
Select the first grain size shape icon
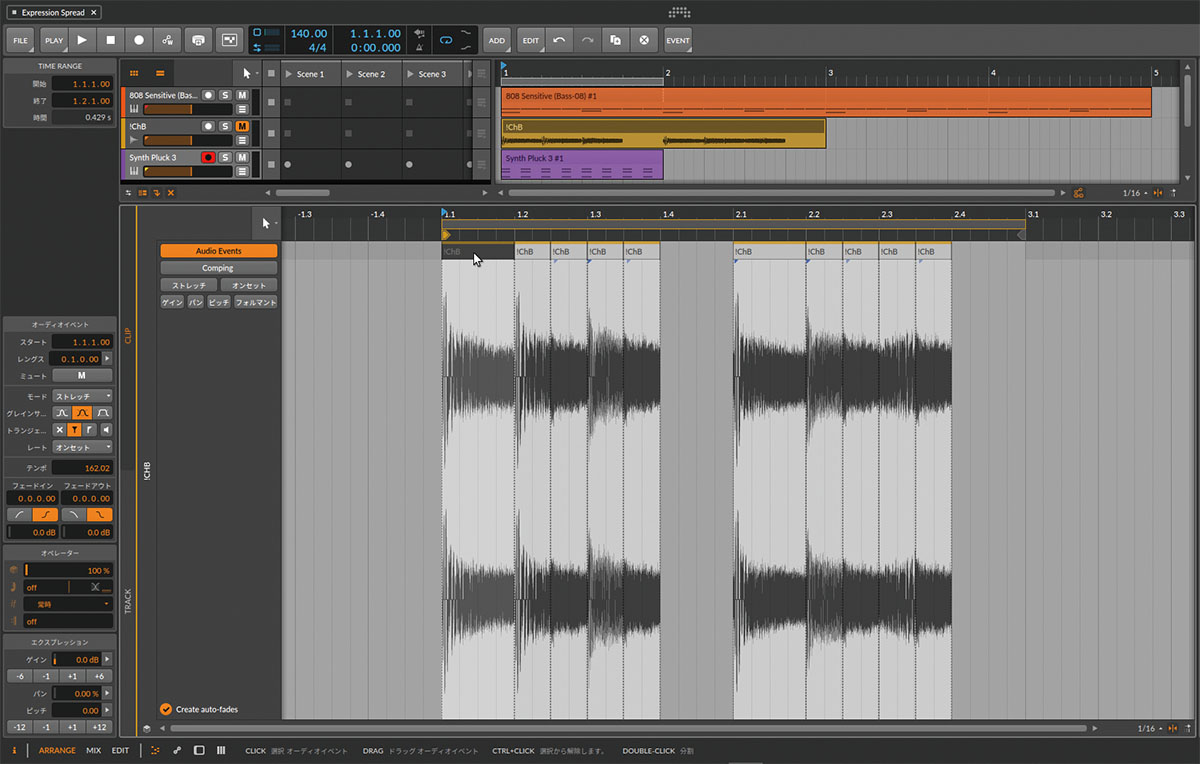pyautogui.click(x=62, y=413)
